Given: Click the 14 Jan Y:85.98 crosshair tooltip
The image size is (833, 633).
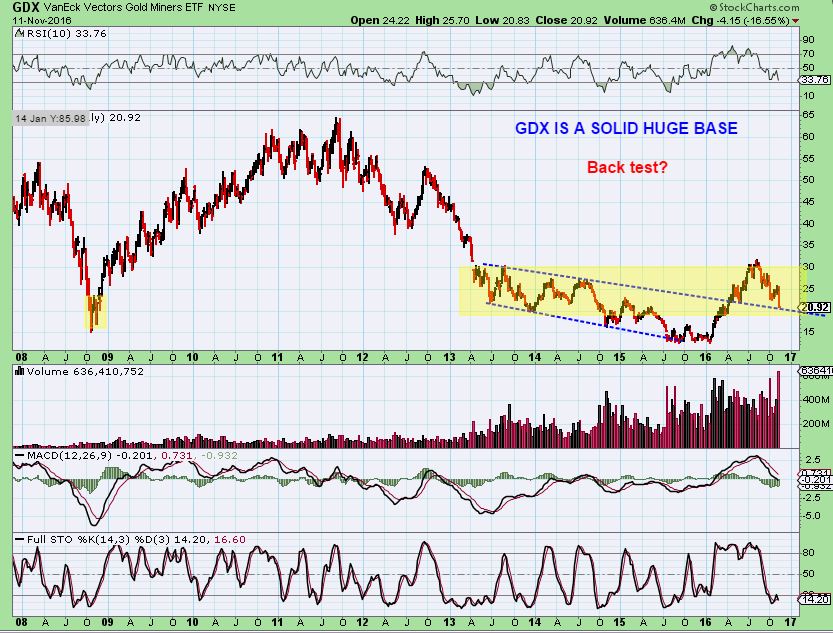Looking at the screenshot, I should (50, 118).
